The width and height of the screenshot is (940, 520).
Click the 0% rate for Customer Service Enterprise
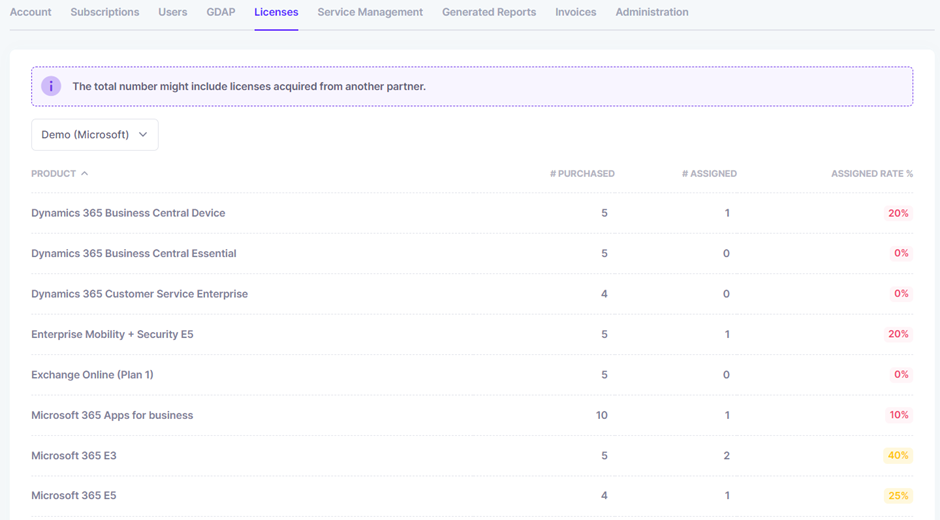(x=901, y=294)
